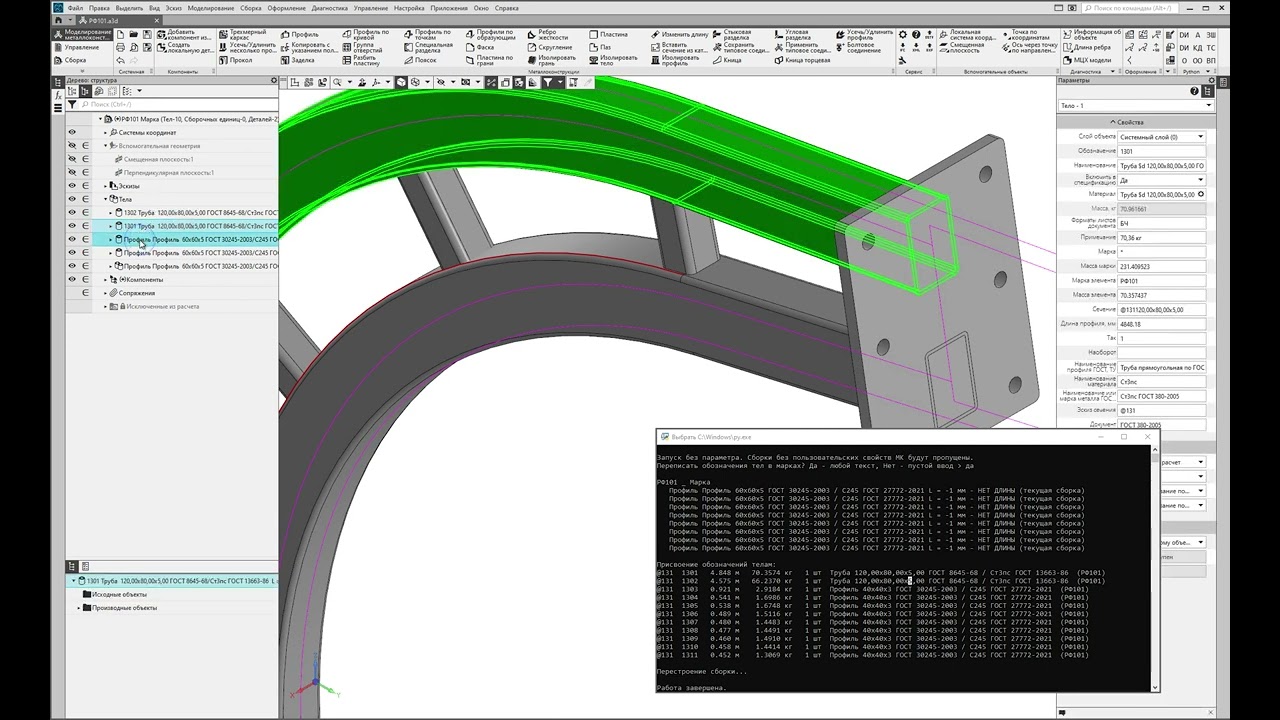This screenshot has height=720, width=1280.
Task: Select the Профиль по точкам tool
Action: pos(427,35)
